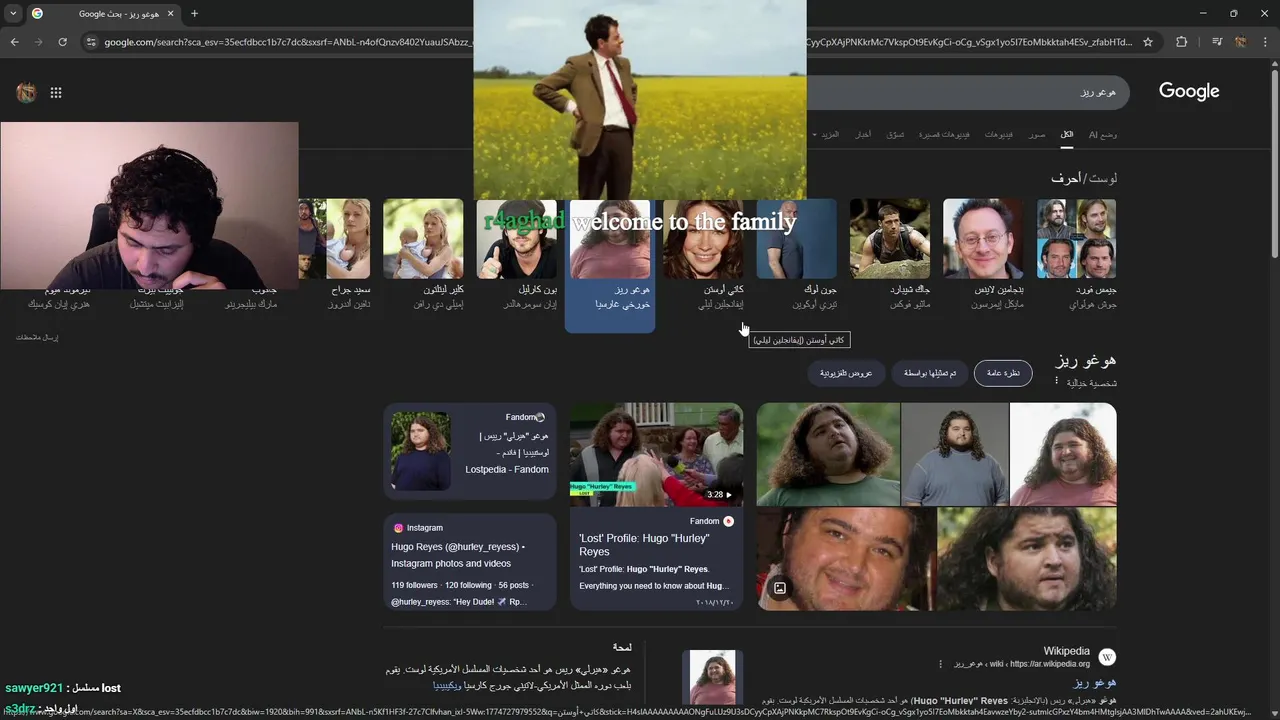The height and width of the screenshot is (720, 1280).
Task: Open the tab search dropdown arrow
Action: click(x=13, y=14)
